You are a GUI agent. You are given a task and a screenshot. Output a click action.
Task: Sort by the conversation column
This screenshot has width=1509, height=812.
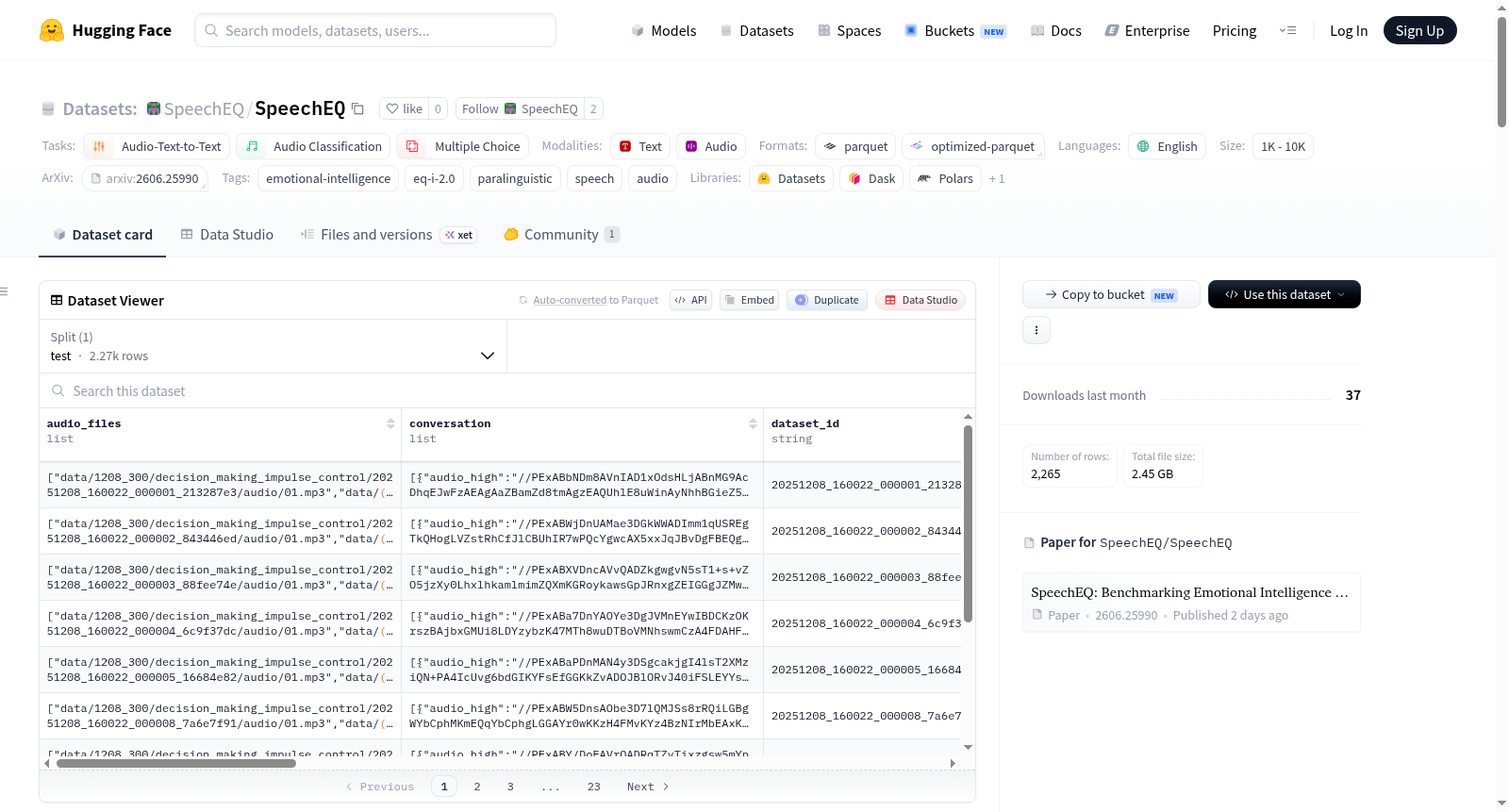point(753,423)
